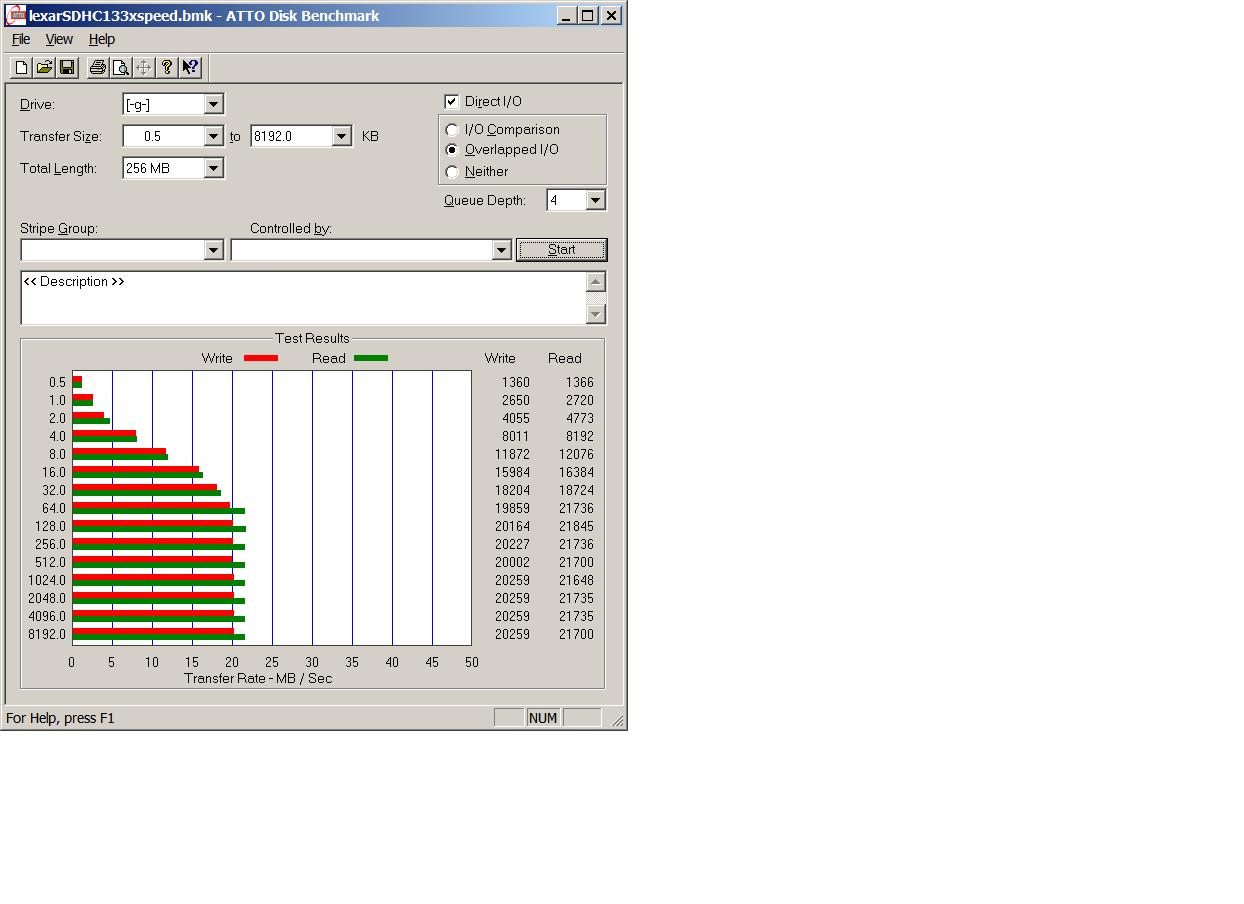Expand the Stripe Group dropdown

coord(213,250)
